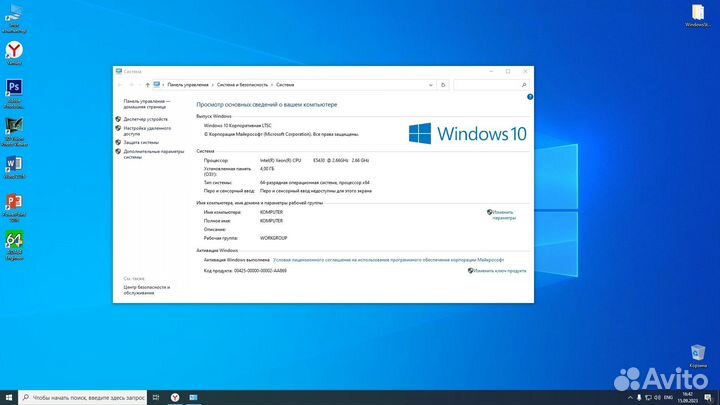Viewport: 720px width, 405px height.
Task: Go up one level arrow
Action: [x=147, y=85]
